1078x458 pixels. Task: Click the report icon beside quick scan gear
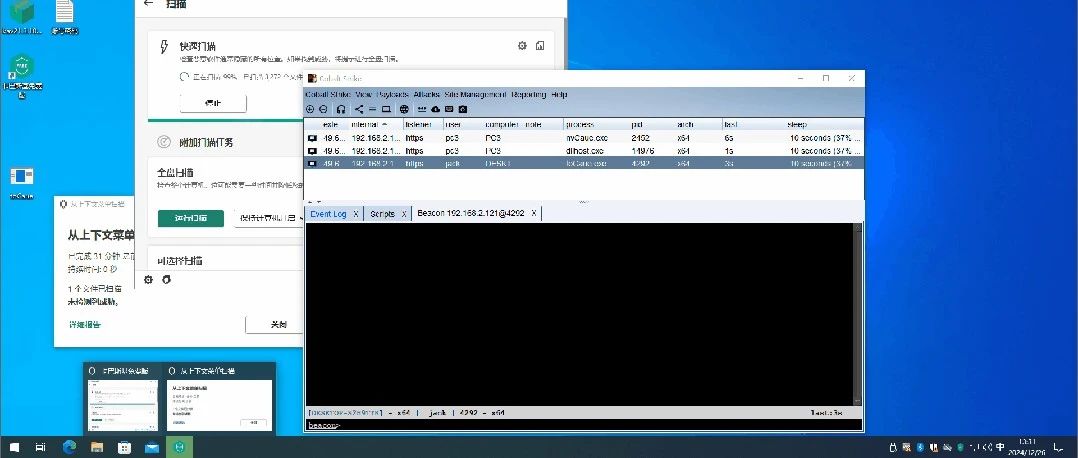pyautogui.click(x=540, y=45)
